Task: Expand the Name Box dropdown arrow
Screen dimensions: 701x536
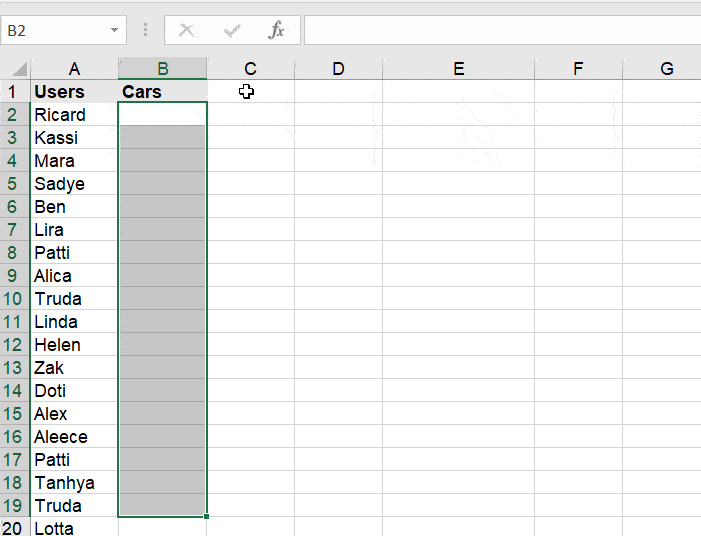Action: click(114, 30)
